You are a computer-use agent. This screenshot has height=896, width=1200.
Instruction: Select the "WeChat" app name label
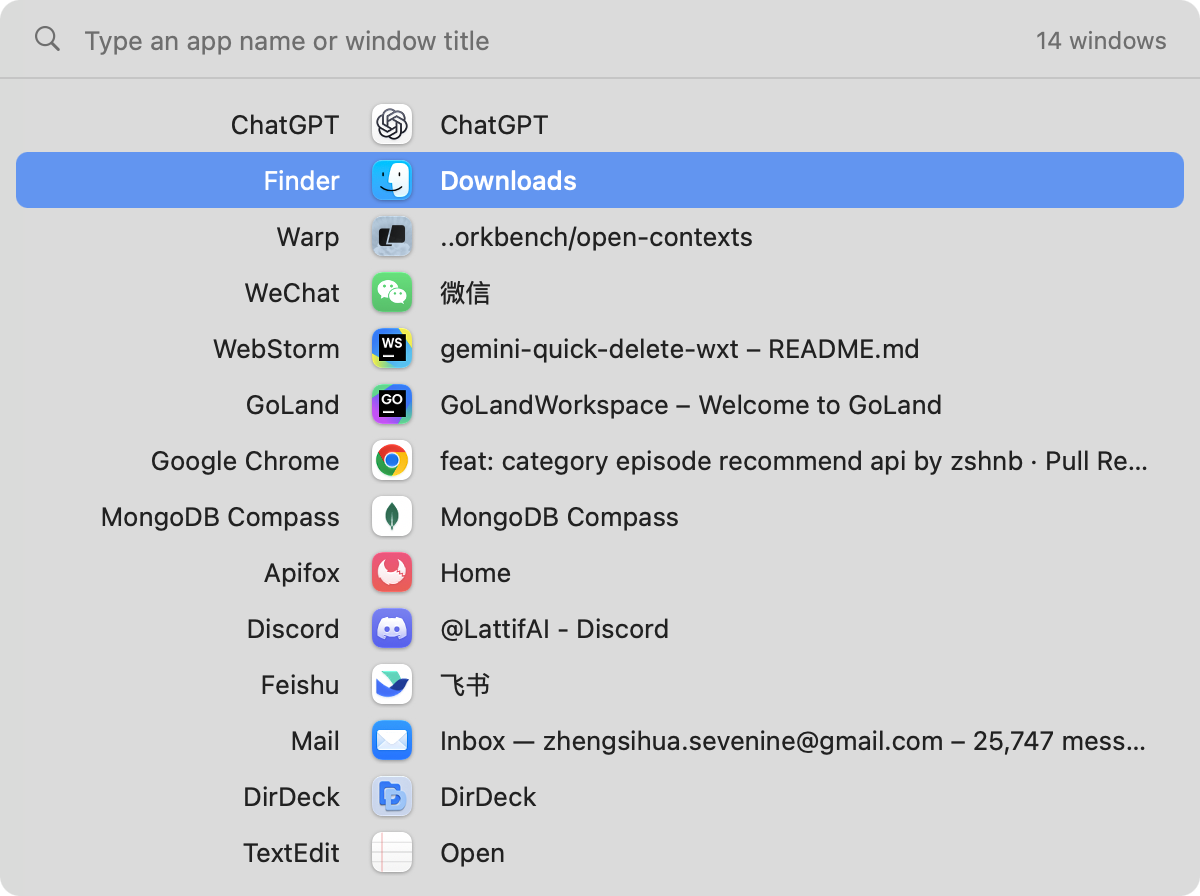pyautogui.click(x=292, y=293)
